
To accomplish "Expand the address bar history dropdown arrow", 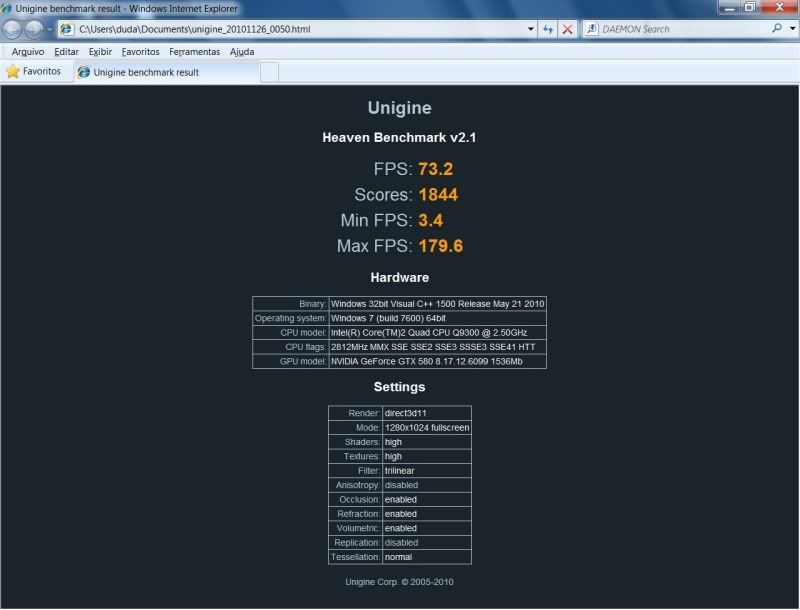I will tap(531, 29).
